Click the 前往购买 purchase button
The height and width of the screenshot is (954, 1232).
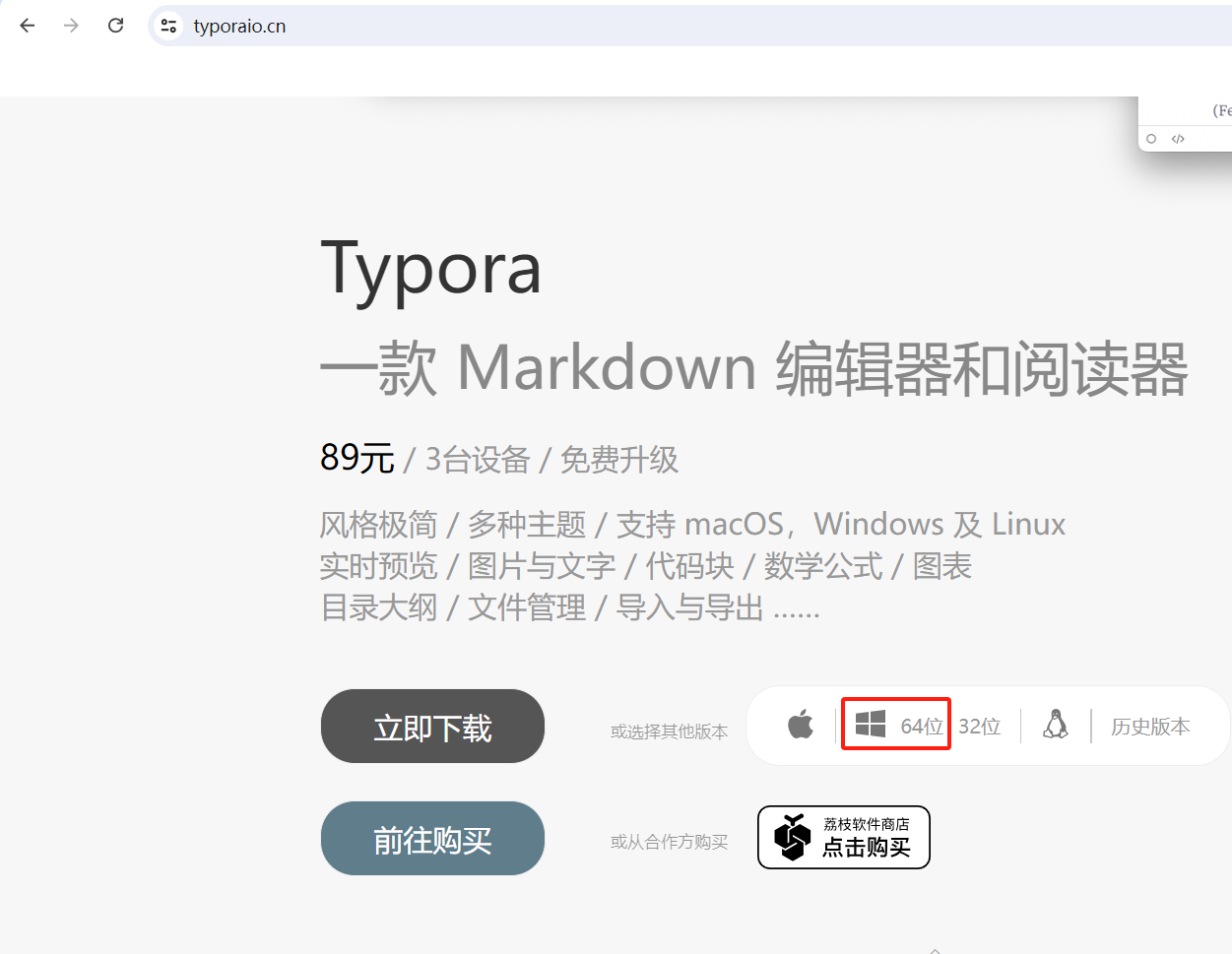pyautogui.click(x=432, y=839)
